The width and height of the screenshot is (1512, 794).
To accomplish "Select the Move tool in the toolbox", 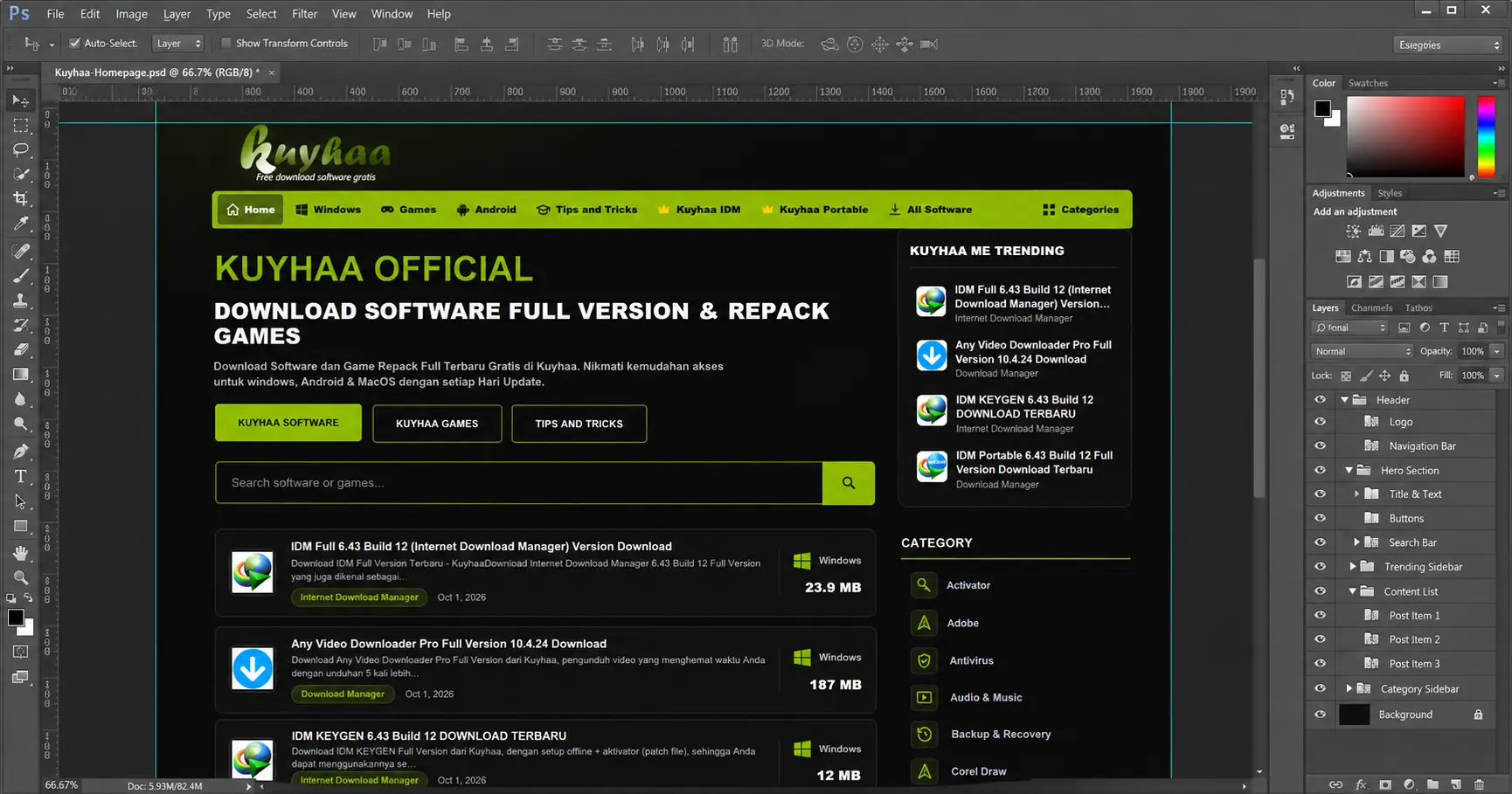I will pos(20,100).
